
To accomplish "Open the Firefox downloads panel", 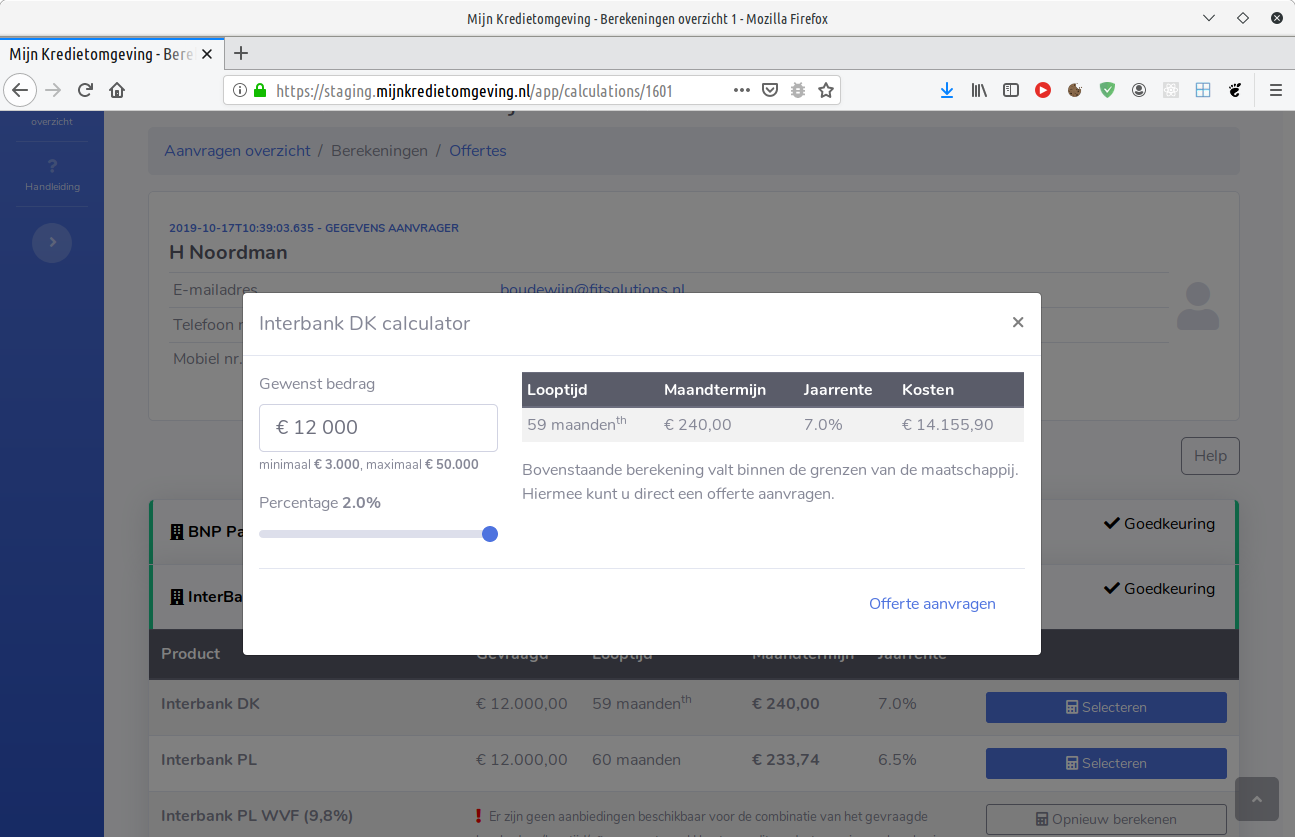I will pyautogui.click(x=947, y=90).
